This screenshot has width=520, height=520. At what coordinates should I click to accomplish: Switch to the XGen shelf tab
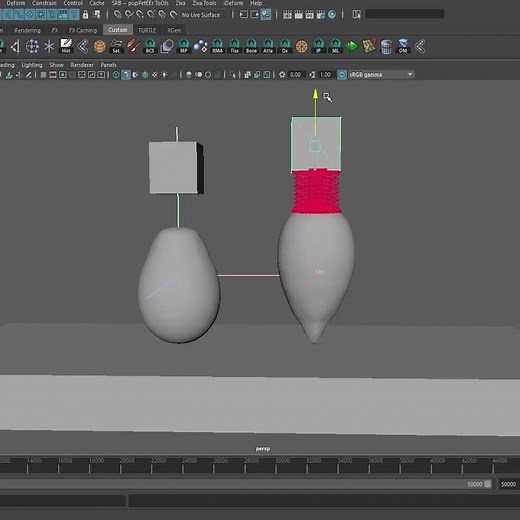pyautogui.click(x=174, y=30)
